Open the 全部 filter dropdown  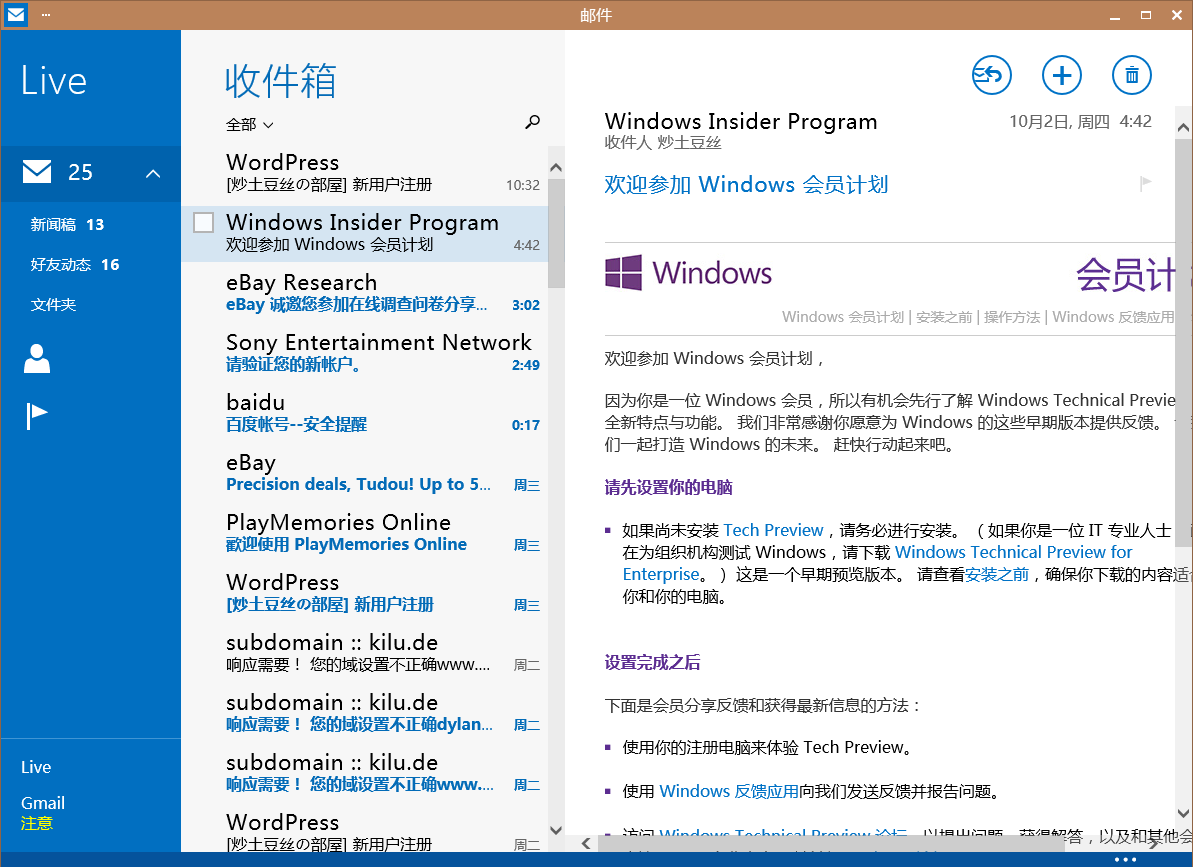tap(249, 125)
